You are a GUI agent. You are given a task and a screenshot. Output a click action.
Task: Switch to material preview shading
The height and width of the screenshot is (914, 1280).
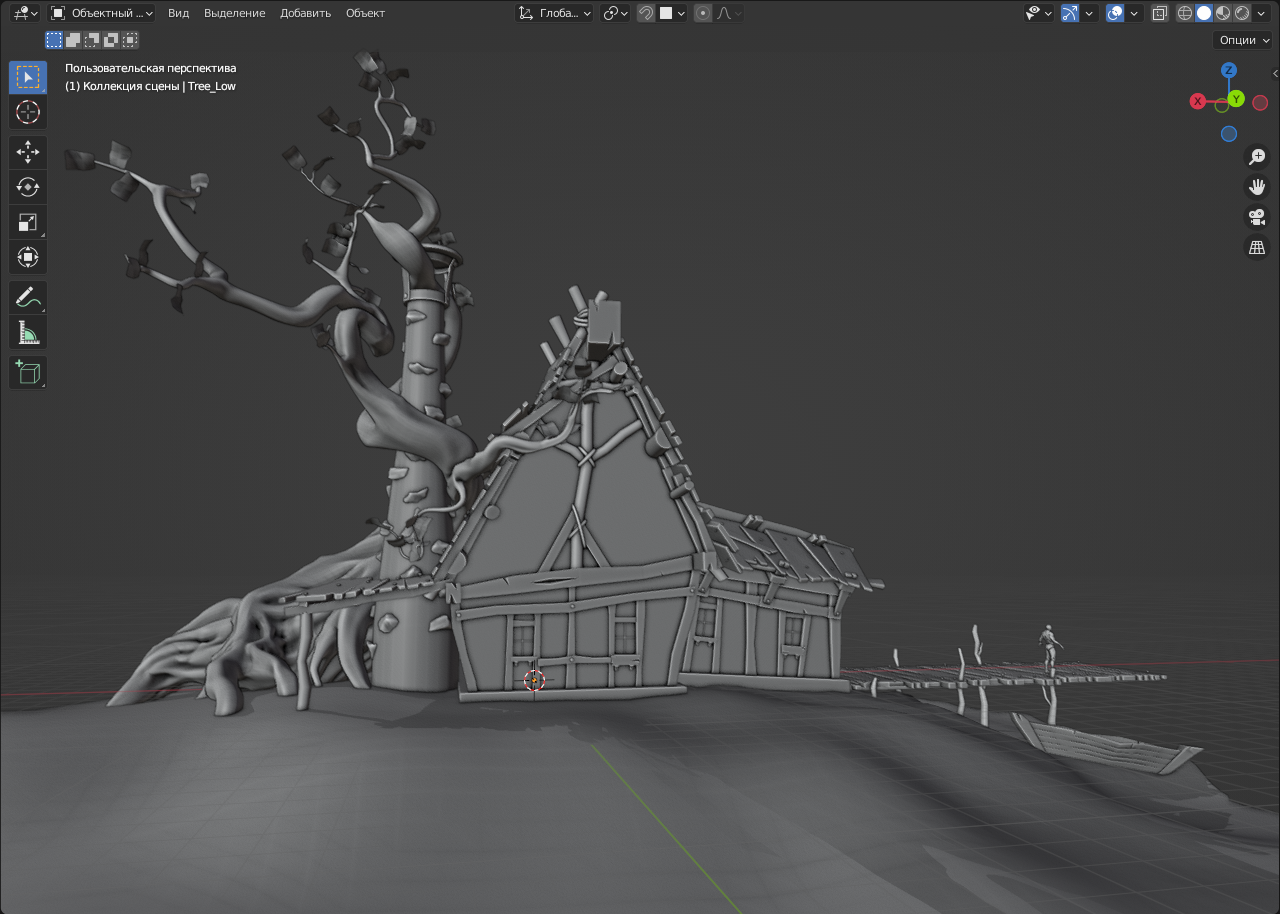pos(1223,13)
